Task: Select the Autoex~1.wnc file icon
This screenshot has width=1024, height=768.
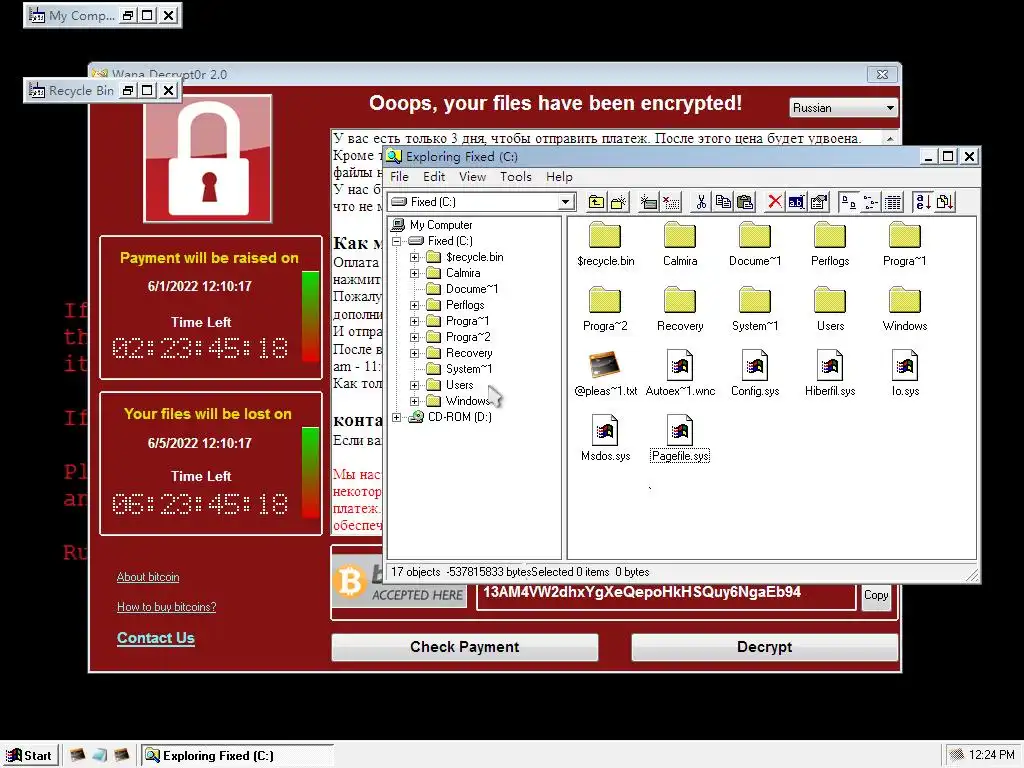Action: (680, 365)
